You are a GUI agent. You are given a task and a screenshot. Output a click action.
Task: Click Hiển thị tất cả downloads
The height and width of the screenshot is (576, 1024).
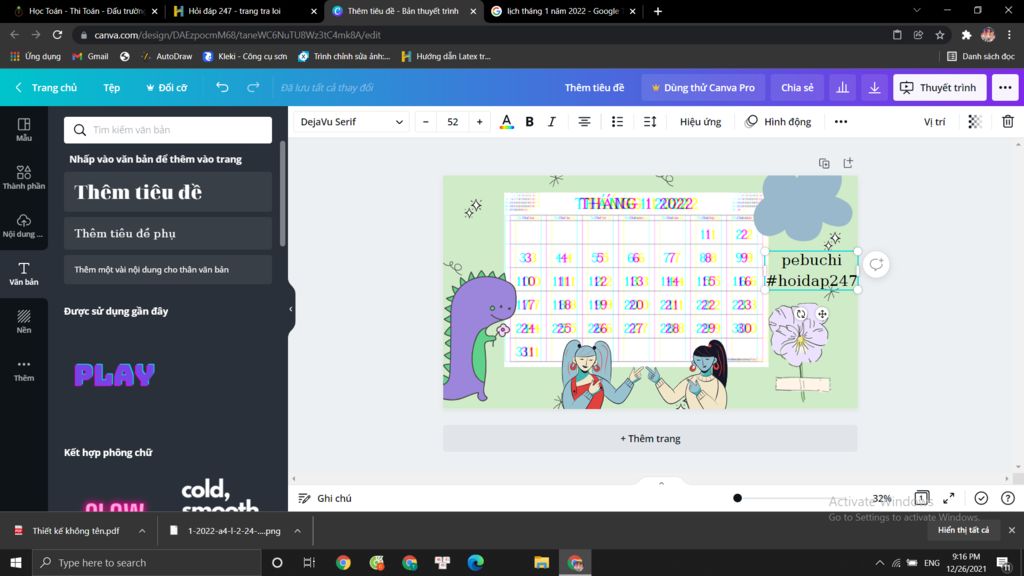coord(963,530)
